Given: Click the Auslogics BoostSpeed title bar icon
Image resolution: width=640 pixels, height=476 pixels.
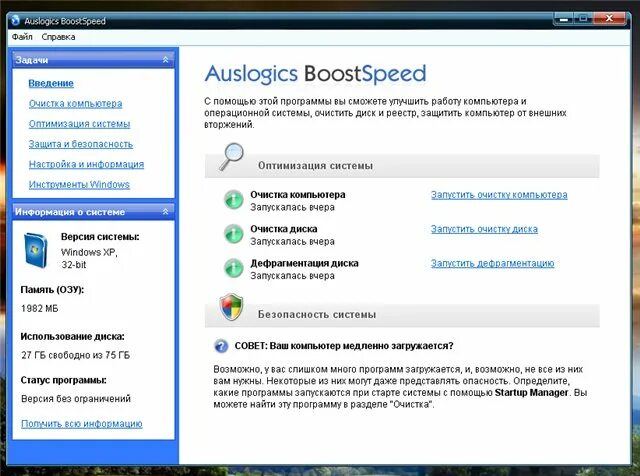Looking at the screenshot, I should [16, 20].
